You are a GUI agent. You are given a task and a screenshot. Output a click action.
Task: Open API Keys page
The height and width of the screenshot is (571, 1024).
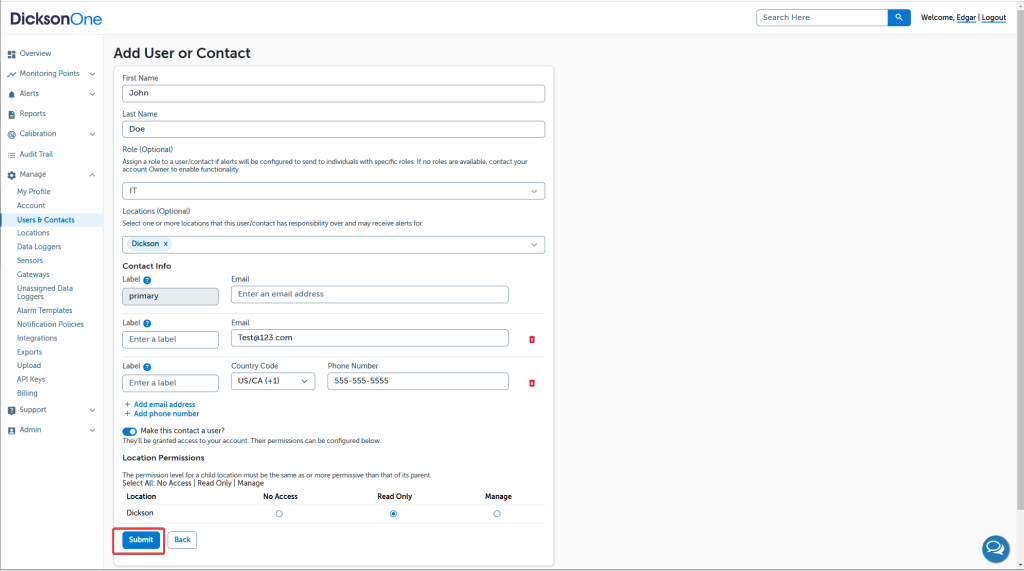31,380
